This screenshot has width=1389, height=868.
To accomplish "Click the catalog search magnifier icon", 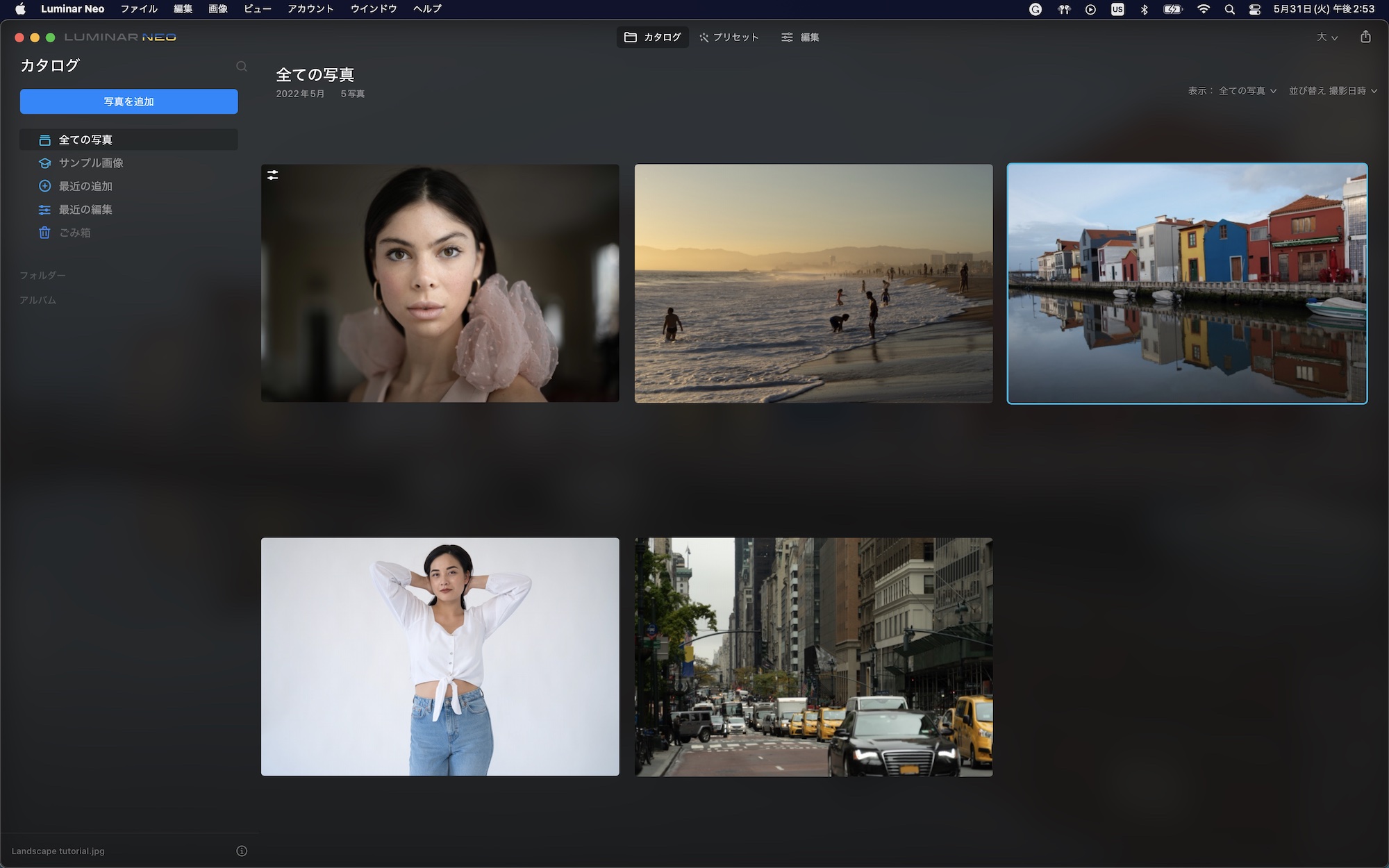I will tap(241, 67).
